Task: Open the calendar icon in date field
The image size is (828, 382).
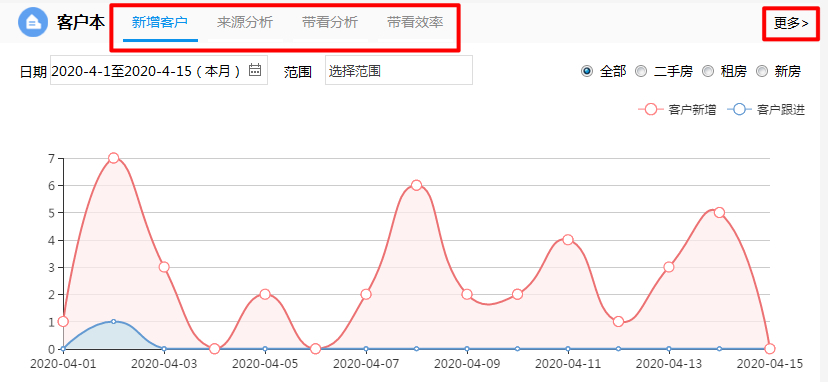Action: 255,69
